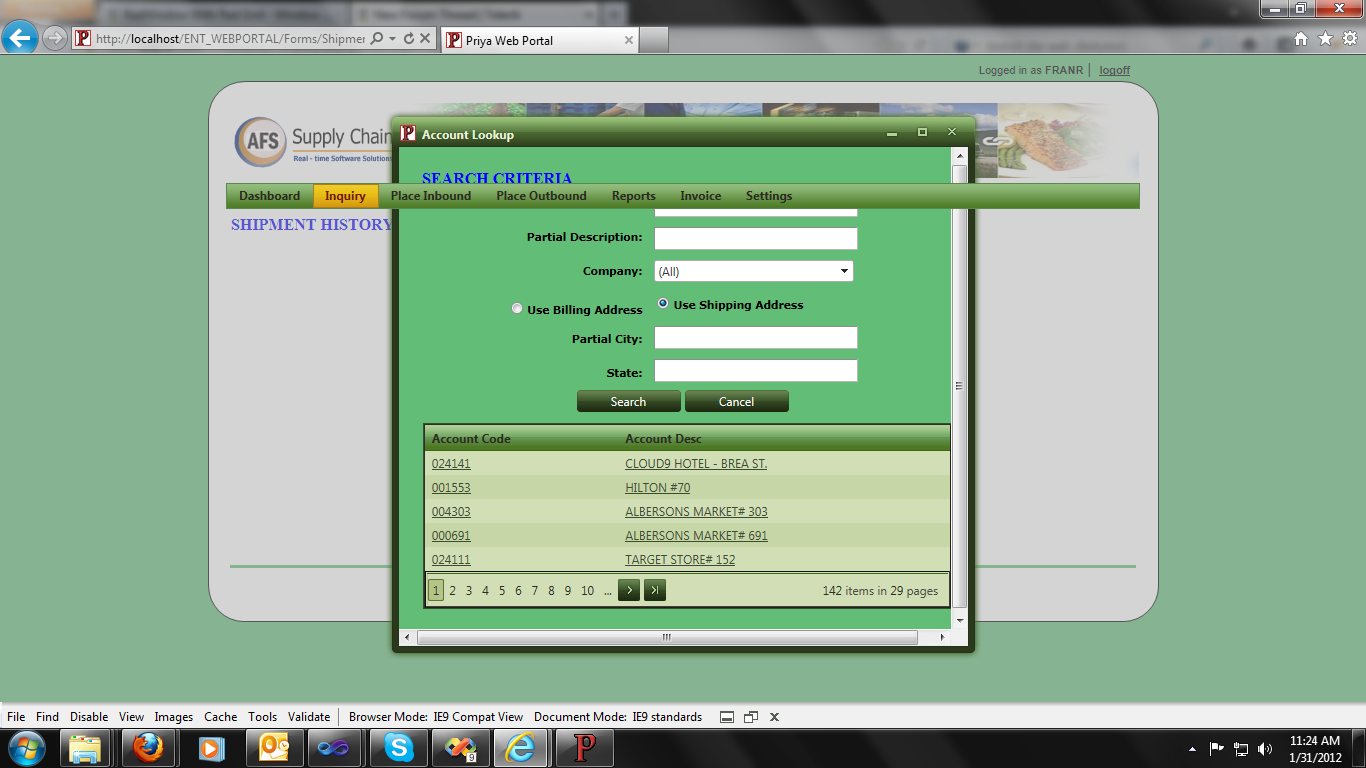Open the Settings menu
This screenshot has width=1366, height=768.
tap(769, 196)
